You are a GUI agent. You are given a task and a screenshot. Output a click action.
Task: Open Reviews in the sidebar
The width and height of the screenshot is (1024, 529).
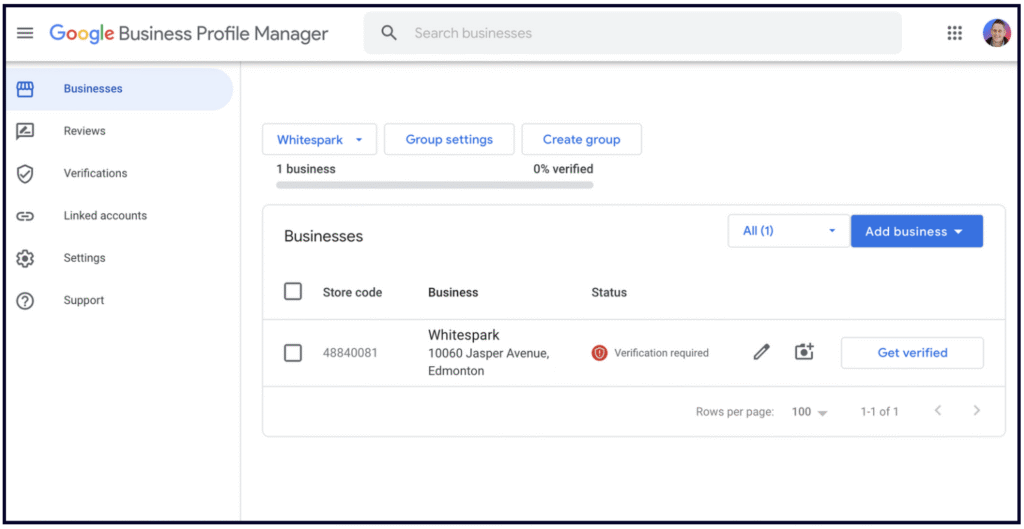point(84,131)
